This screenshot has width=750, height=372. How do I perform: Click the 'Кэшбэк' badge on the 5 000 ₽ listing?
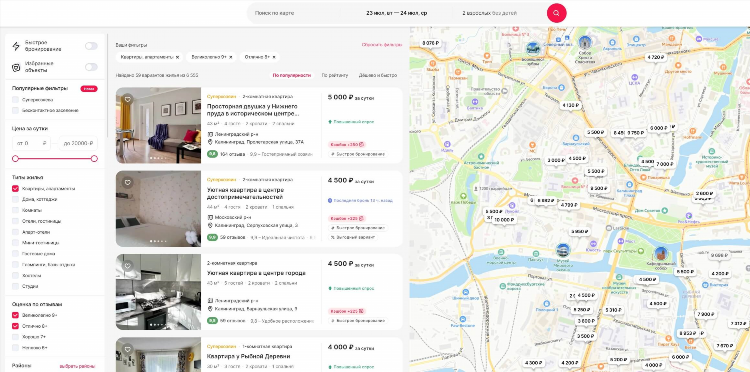[x=348, y=144]
